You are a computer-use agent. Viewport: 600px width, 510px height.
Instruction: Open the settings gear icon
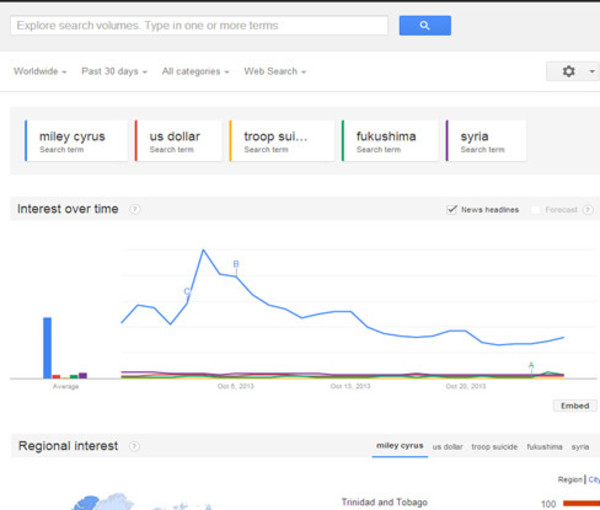tap(569, 71)
